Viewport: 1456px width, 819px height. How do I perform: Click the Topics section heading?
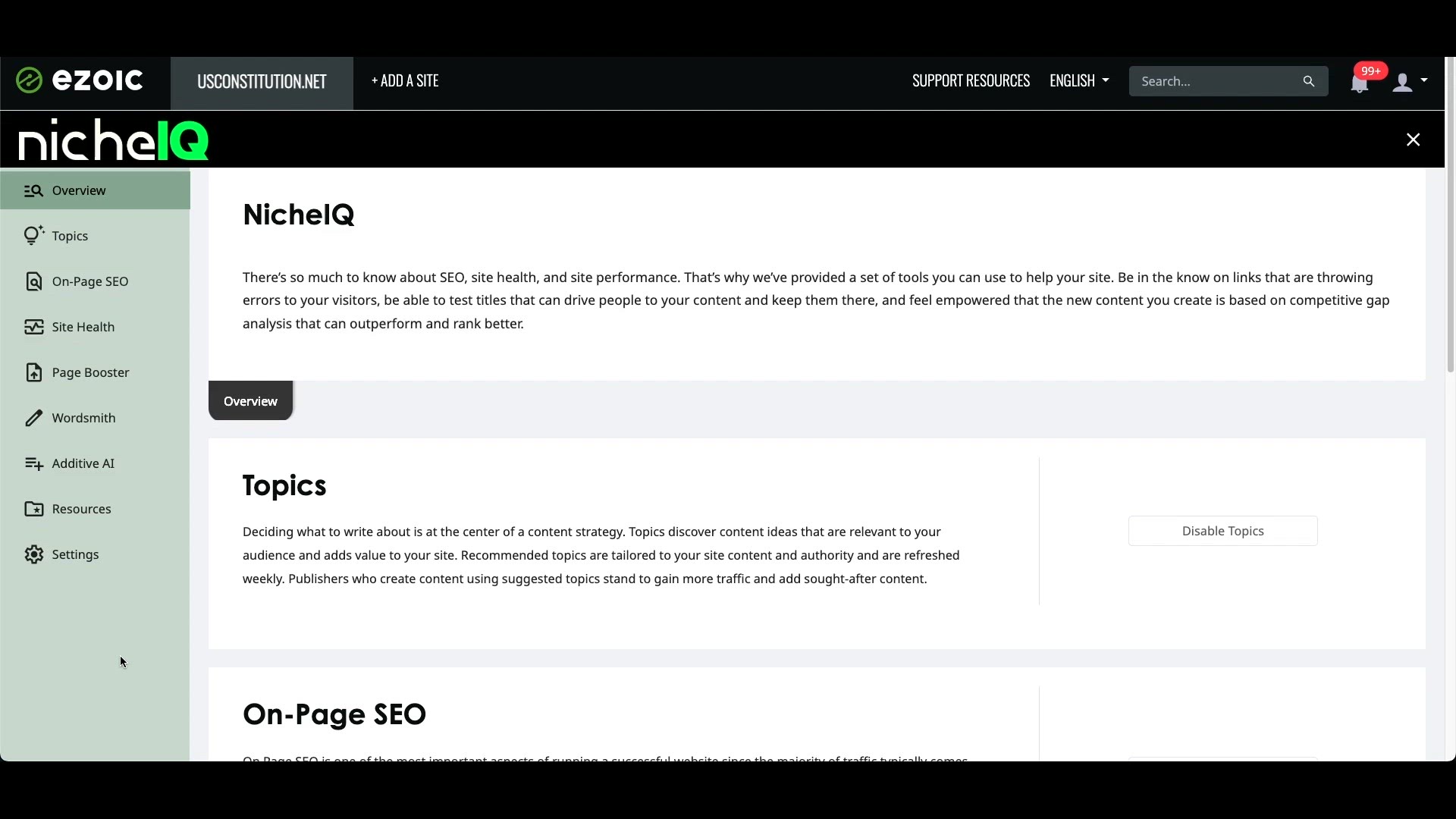(284, 485)
